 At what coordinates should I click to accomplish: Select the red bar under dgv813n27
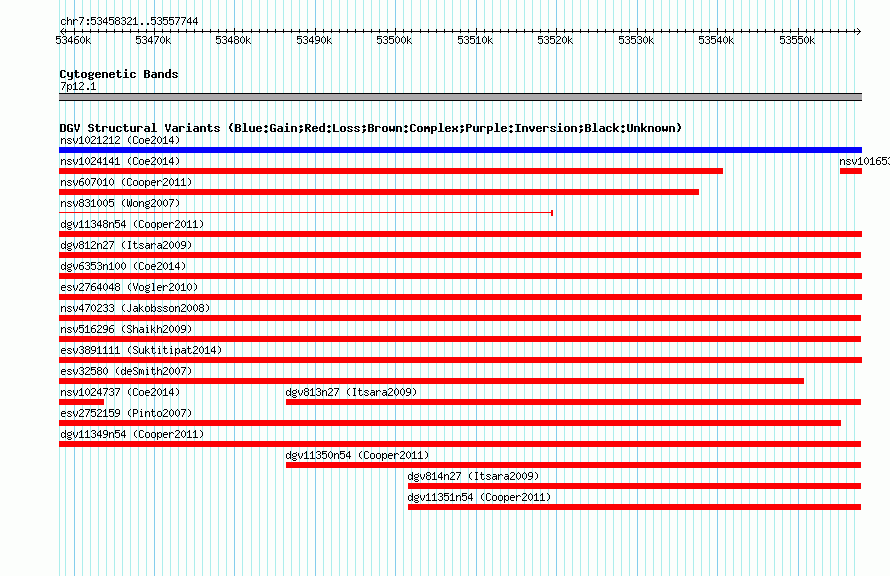573,402
